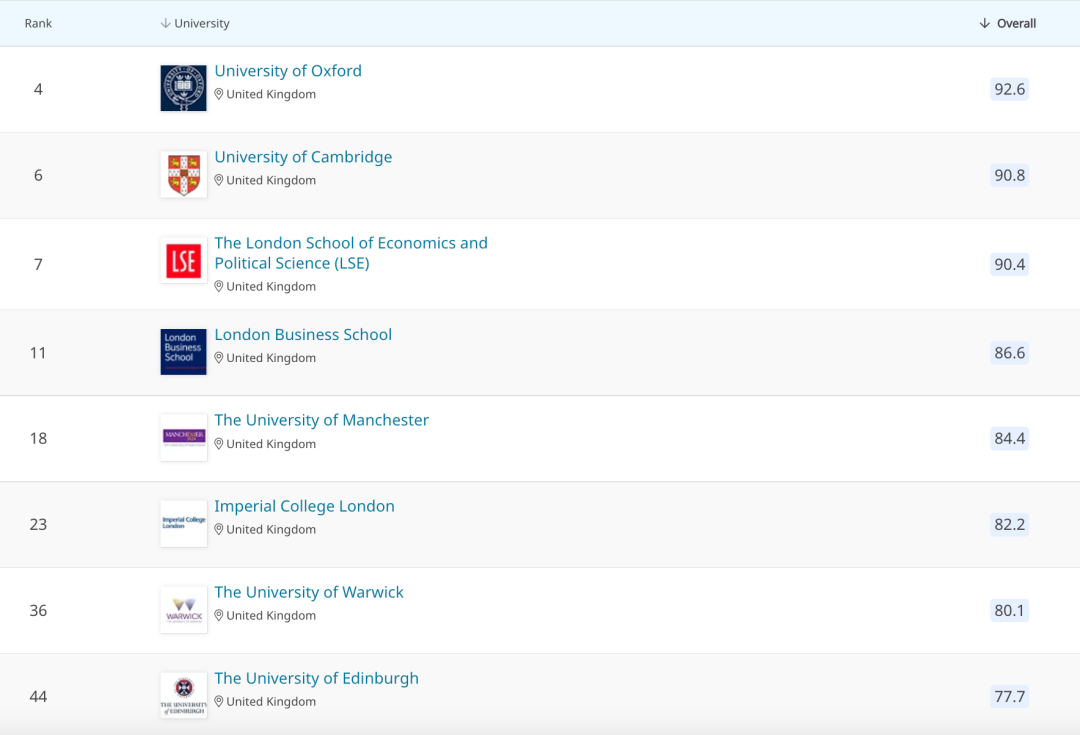Image resolution: width=1080 pixels, height=735 pixels.
Task: Visit The University of Manchester page
Action: click(x=321, y=421)
